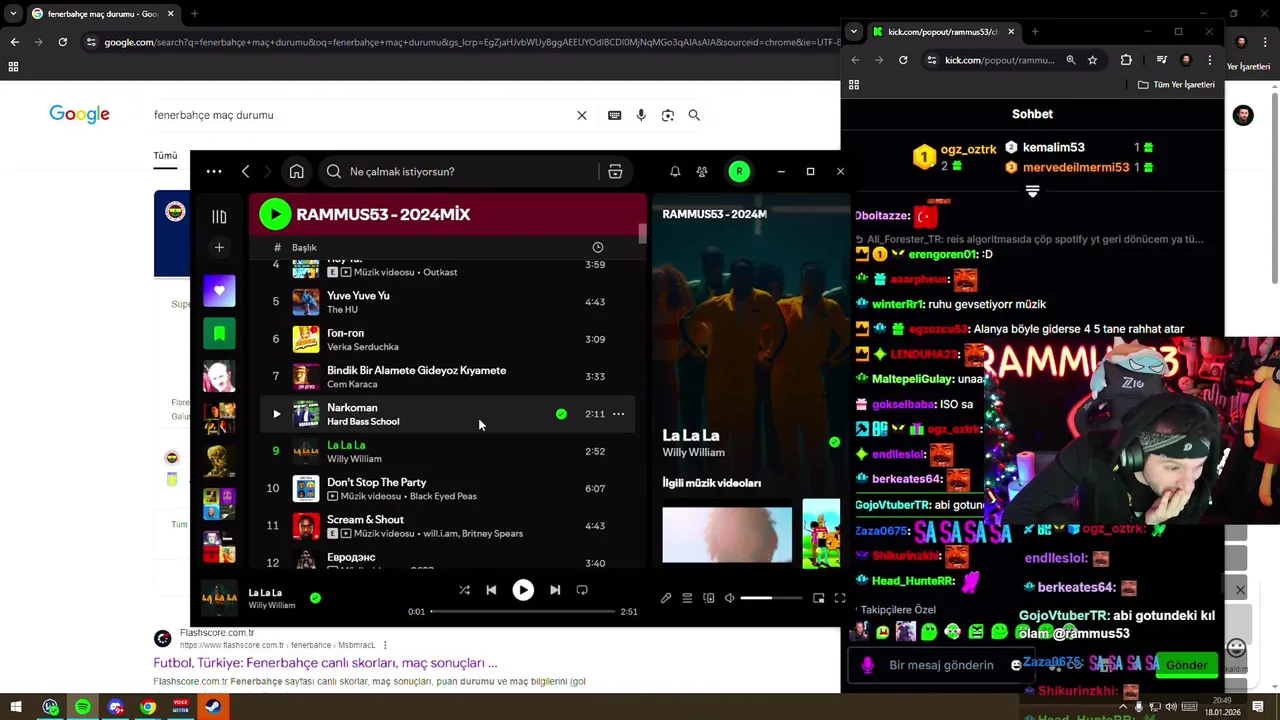The width and height of the screenshot is (1280, 720).
Task: Open Google Lens image search
Action: coord(668,115)
